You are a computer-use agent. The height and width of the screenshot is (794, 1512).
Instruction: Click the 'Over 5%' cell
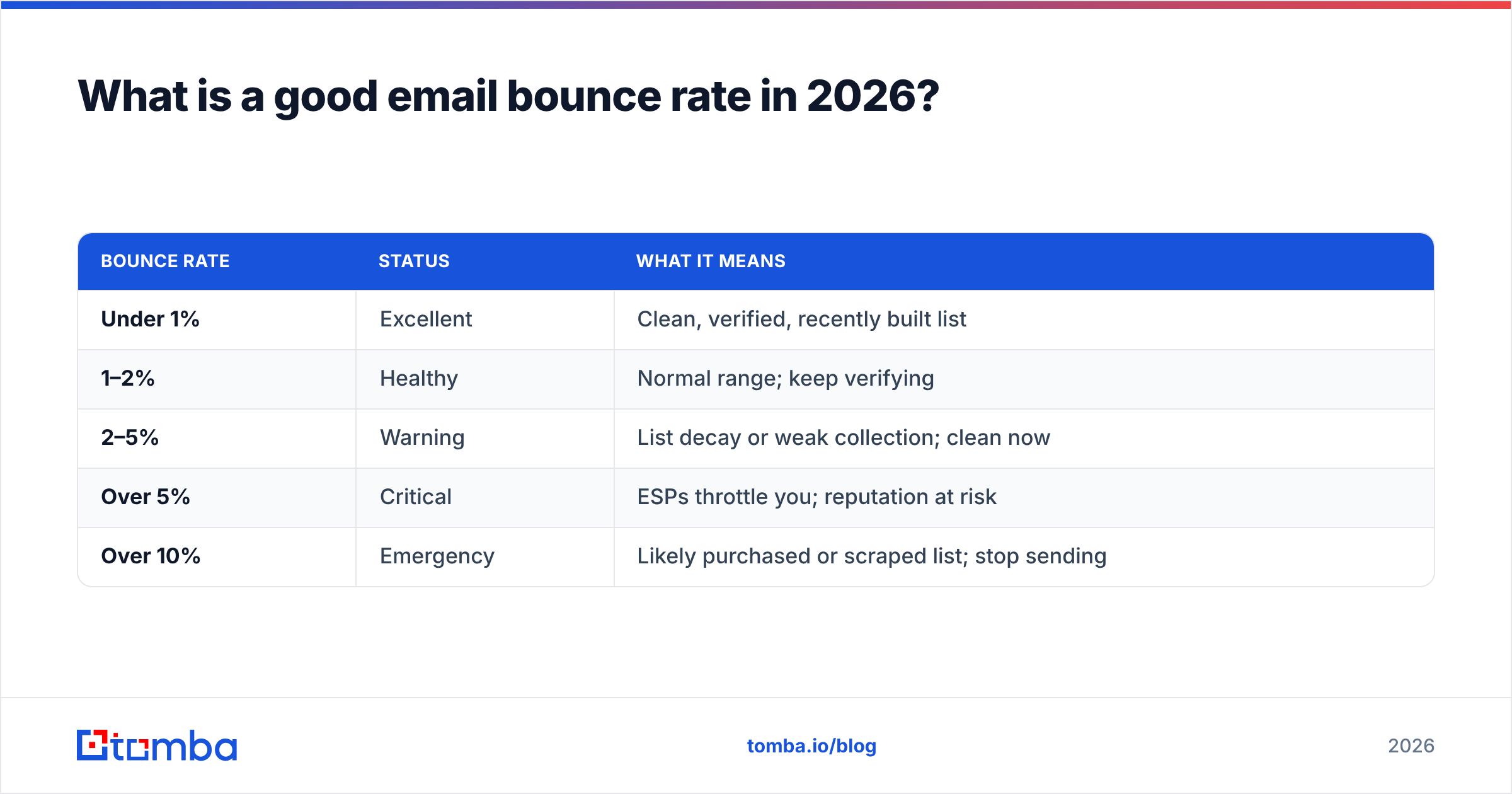click(x=217, y=498)
